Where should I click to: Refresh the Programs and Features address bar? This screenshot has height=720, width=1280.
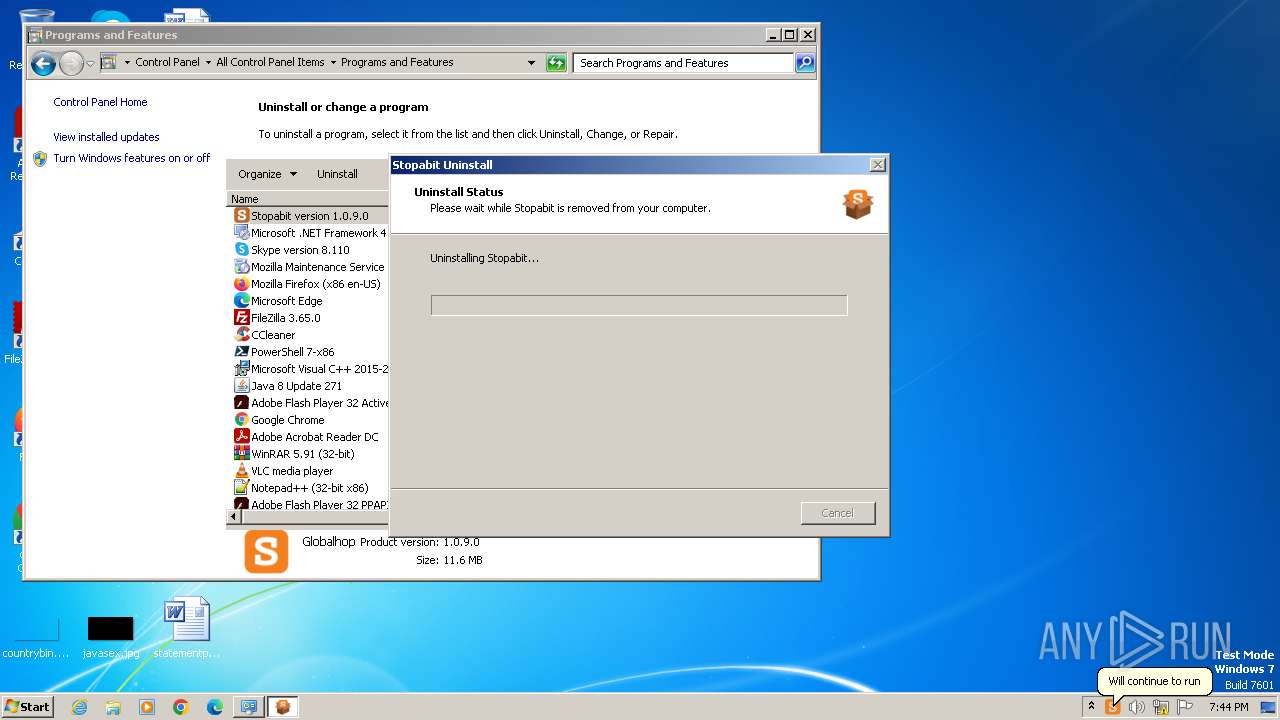(556, 63)
